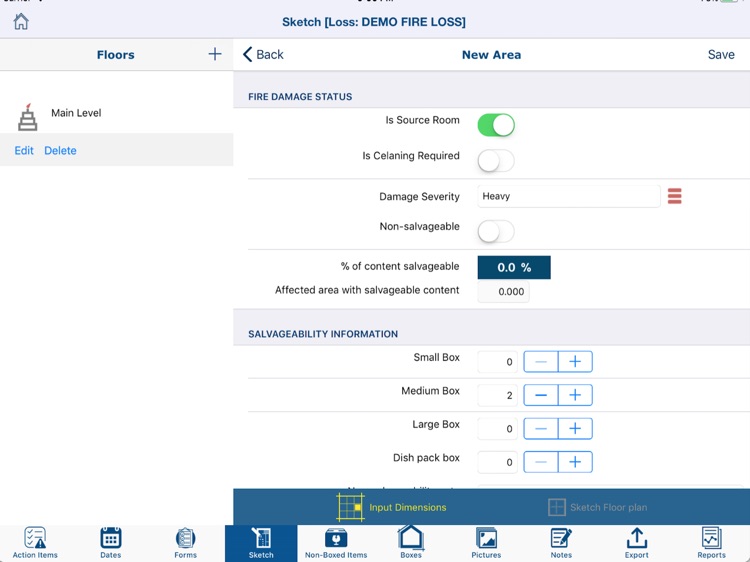The image size is (750, 562).
Task: Open Damage Severity Heavy field
Action: click(569, 196)
